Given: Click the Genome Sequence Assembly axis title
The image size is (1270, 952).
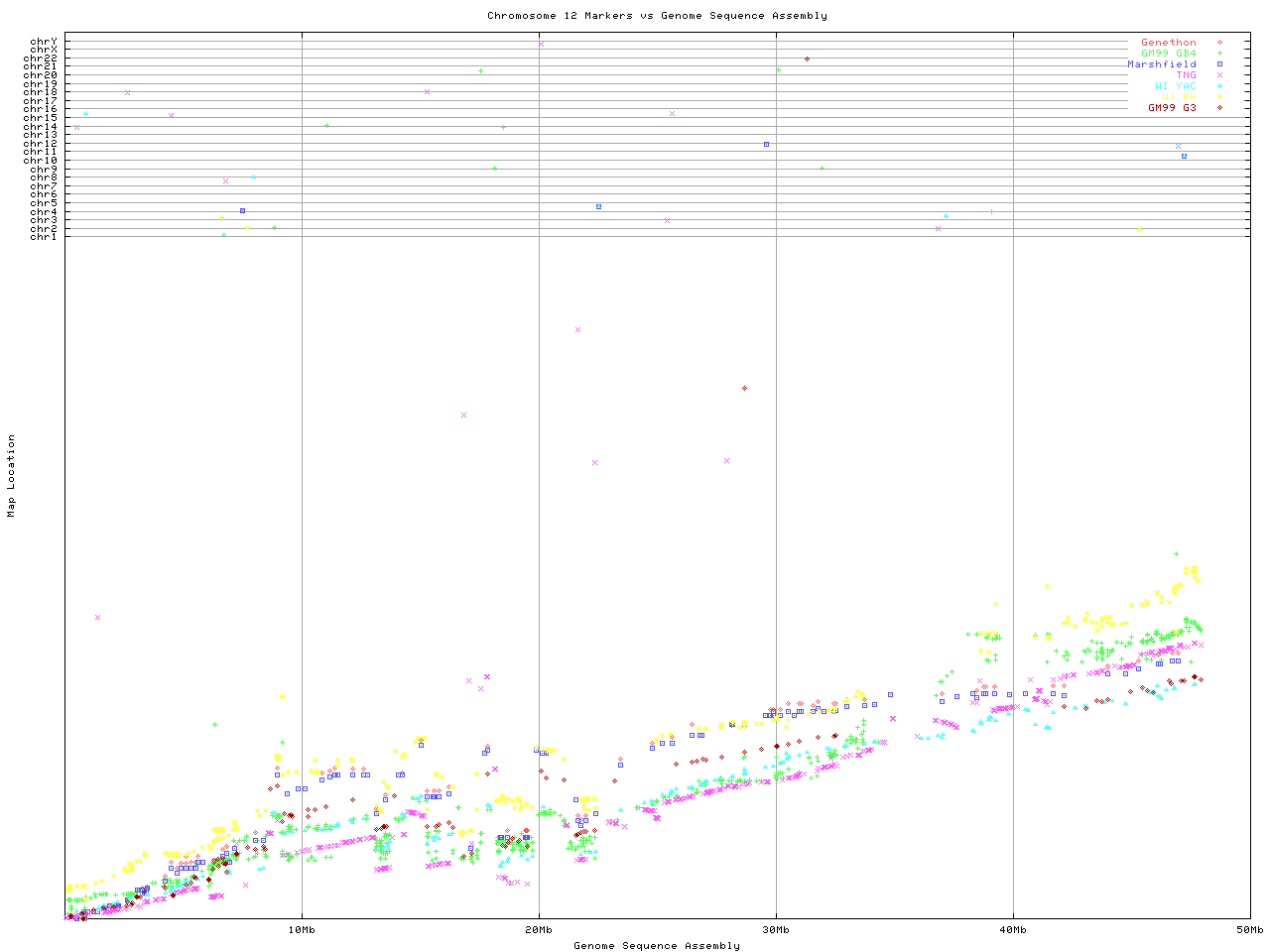Looking at the screenshot, I should pyautogui.click(x=657, y=946).
